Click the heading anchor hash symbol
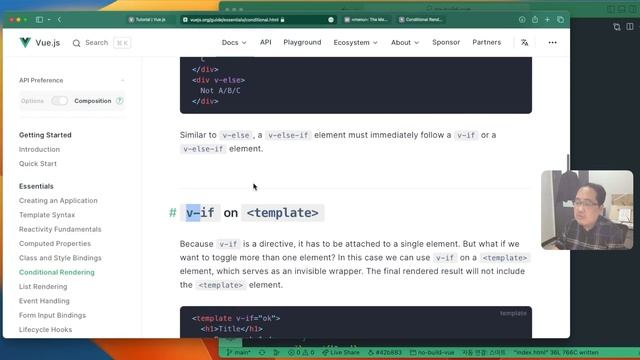 [173, 213]
